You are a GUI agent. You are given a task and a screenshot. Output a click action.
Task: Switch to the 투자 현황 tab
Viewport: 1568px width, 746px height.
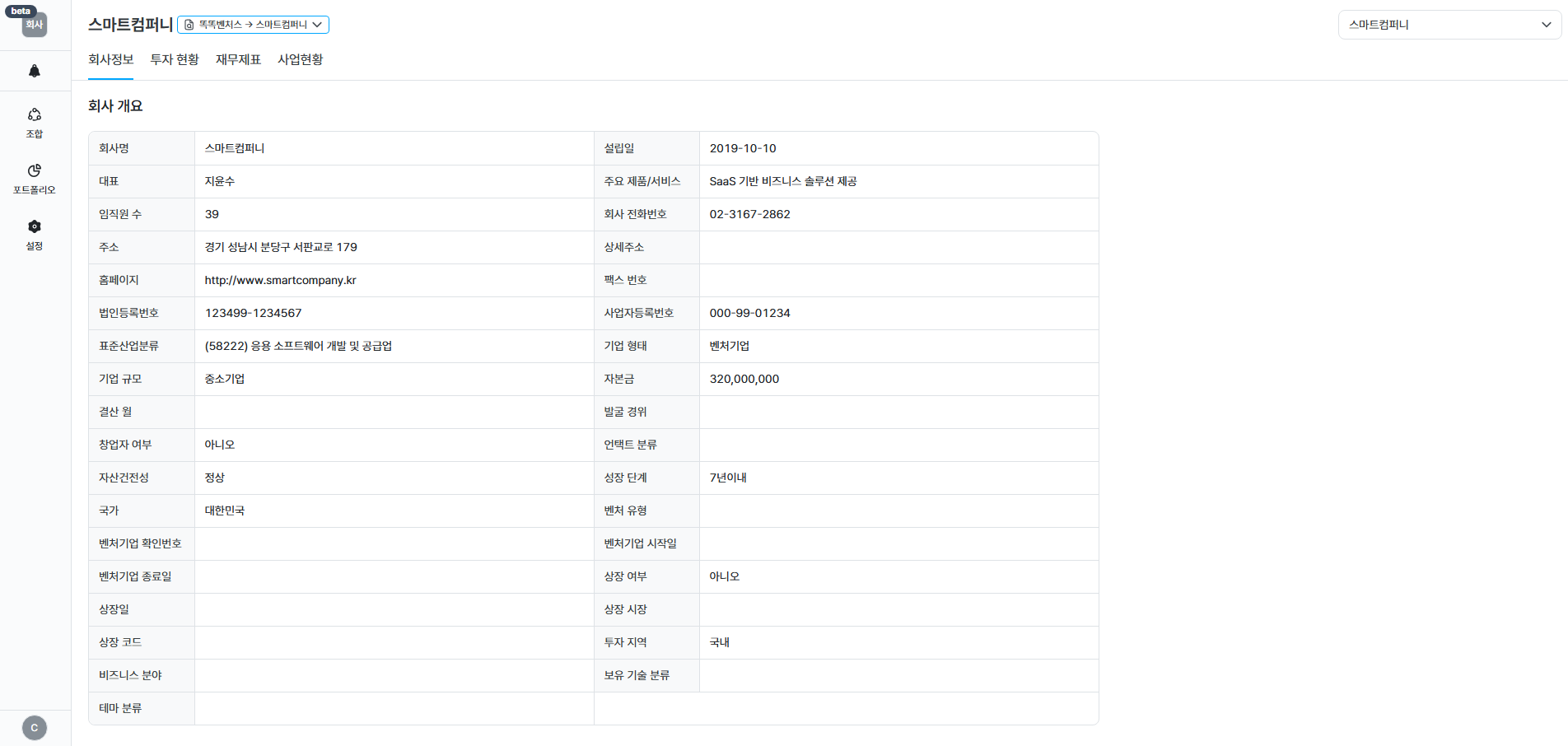[175, 59]
